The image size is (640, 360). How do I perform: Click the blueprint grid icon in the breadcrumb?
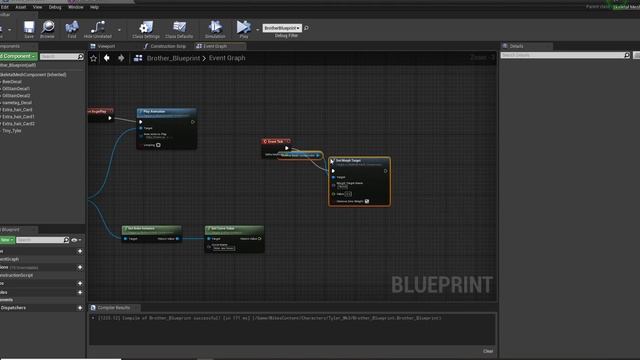138,58
